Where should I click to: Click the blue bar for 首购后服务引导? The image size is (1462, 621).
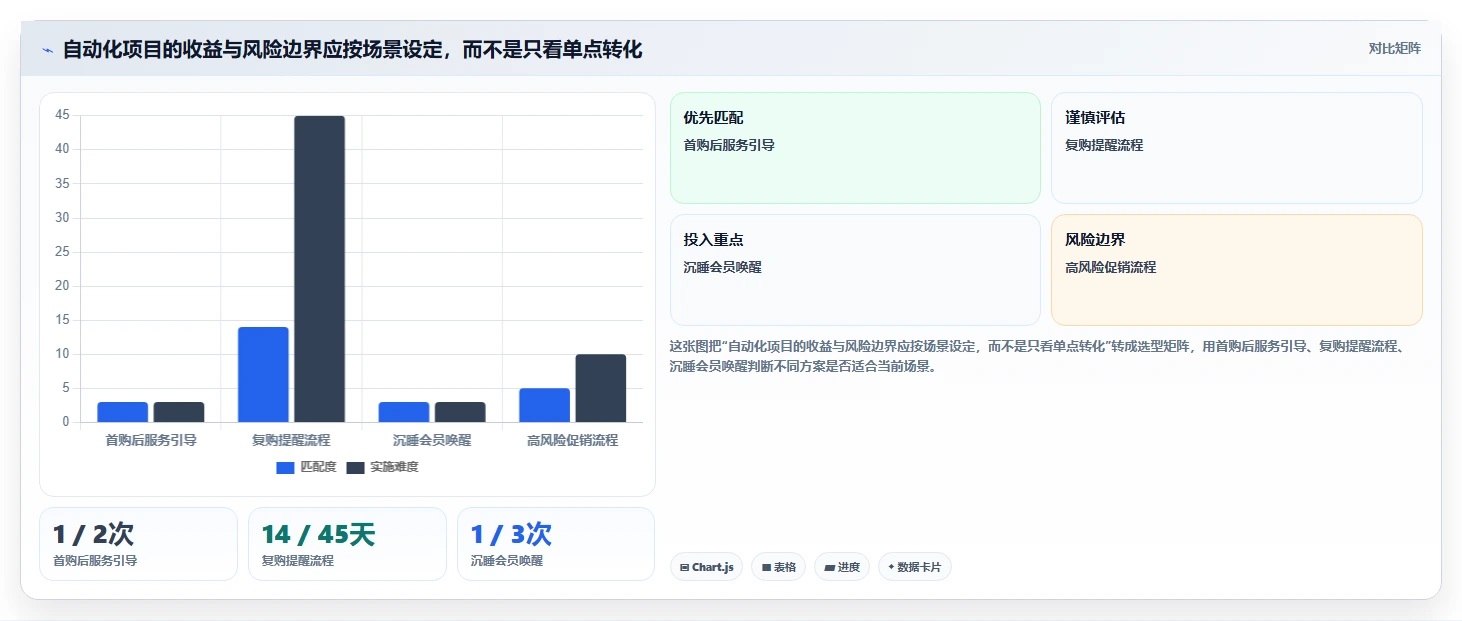tap(122, 412)
